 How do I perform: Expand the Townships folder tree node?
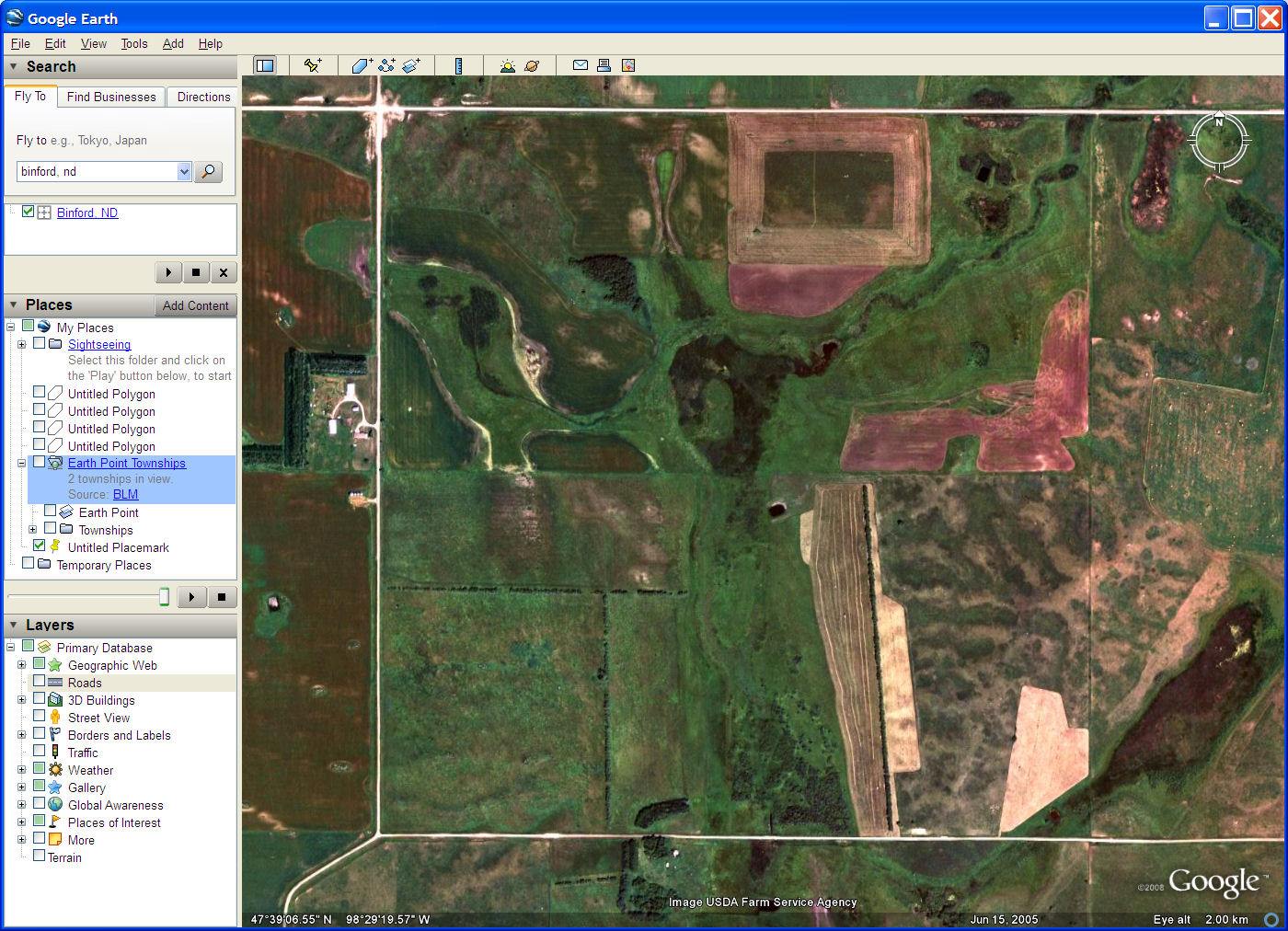pos(32,530)
